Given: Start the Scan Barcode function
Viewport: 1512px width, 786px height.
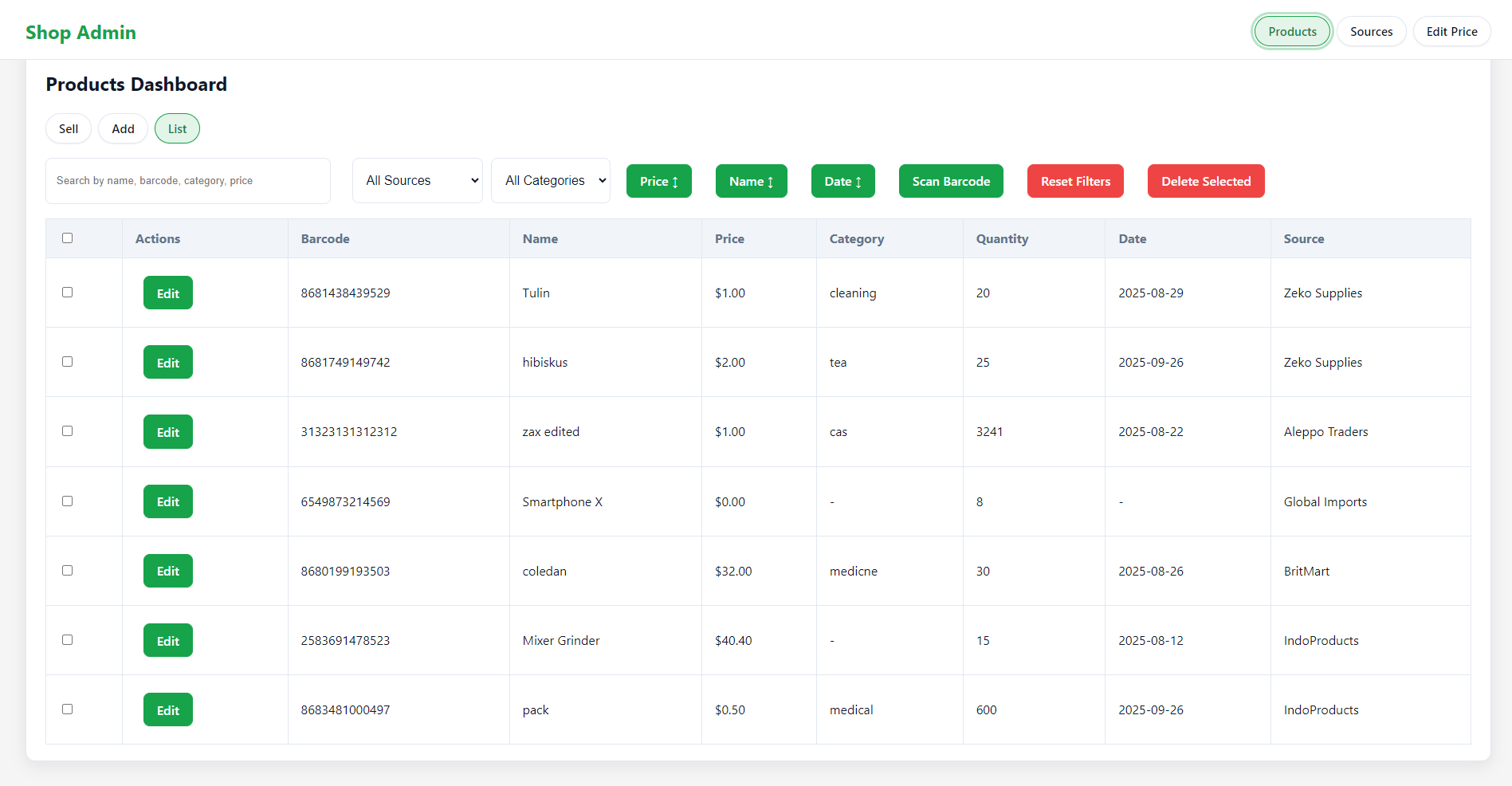Looking at the screenshot, I should click(950, 181).
